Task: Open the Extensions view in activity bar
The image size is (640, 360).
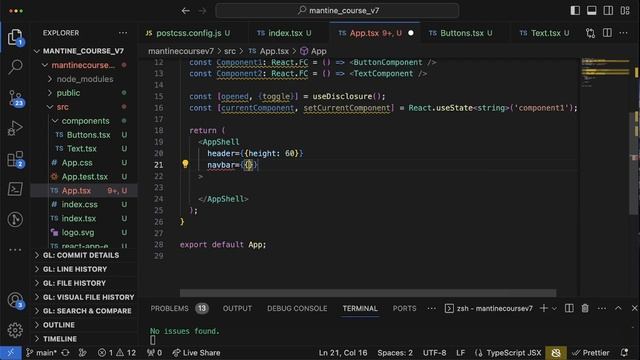Action: point(16,159)
